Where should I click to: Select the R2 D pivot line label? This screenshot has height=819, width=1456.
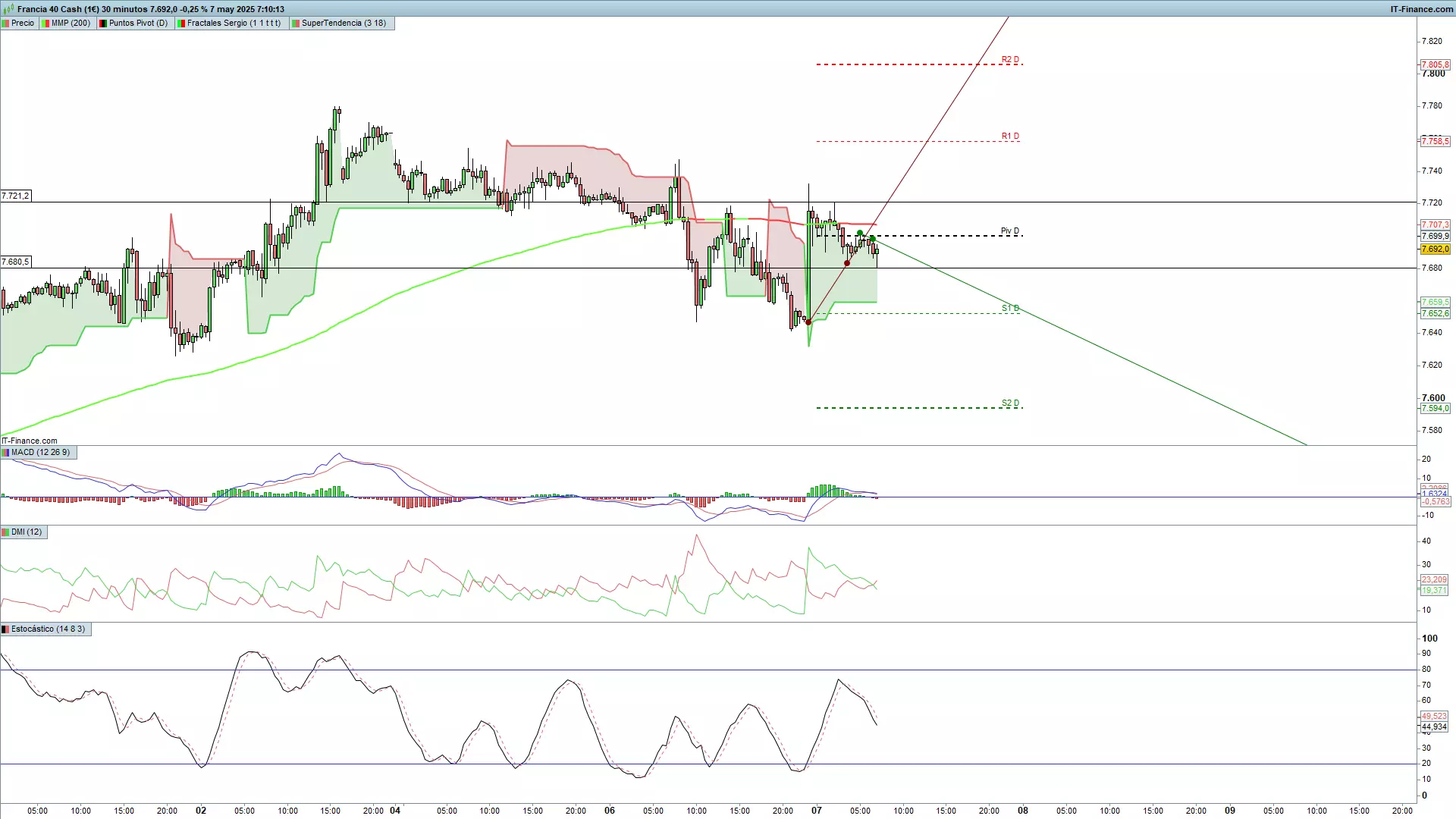coord(1010,59)
